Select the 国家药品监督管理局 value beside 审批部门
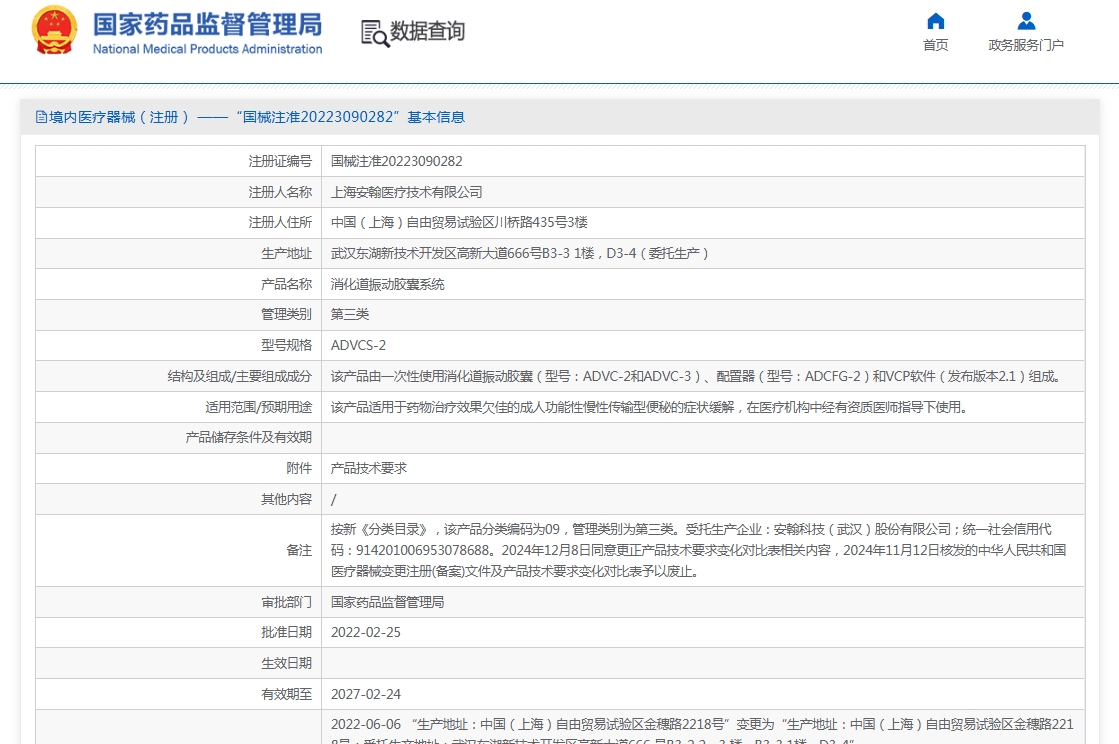 tap(388, 603)
